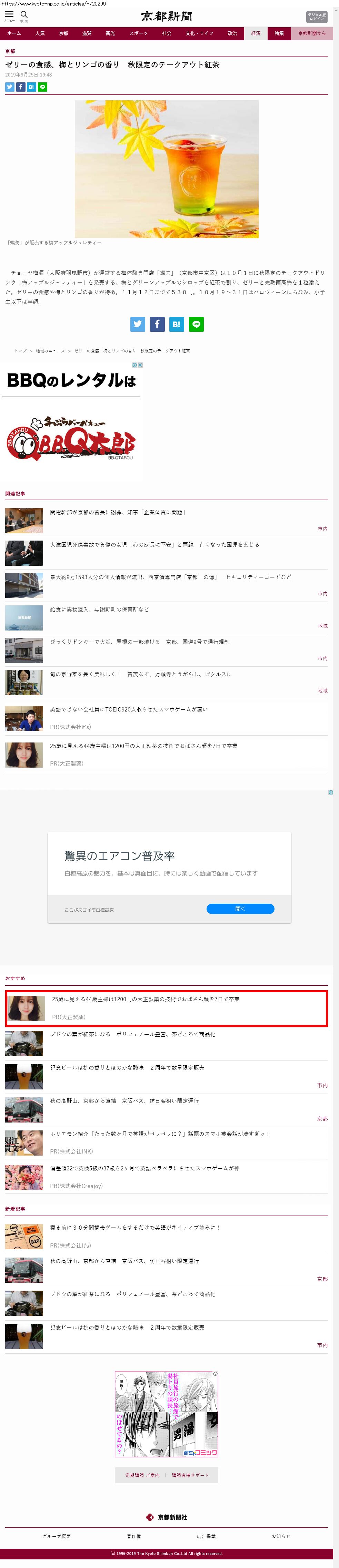Click the manga comic ad banner
This screenshot has height=1568, width=339.
tap(167, 1414)
